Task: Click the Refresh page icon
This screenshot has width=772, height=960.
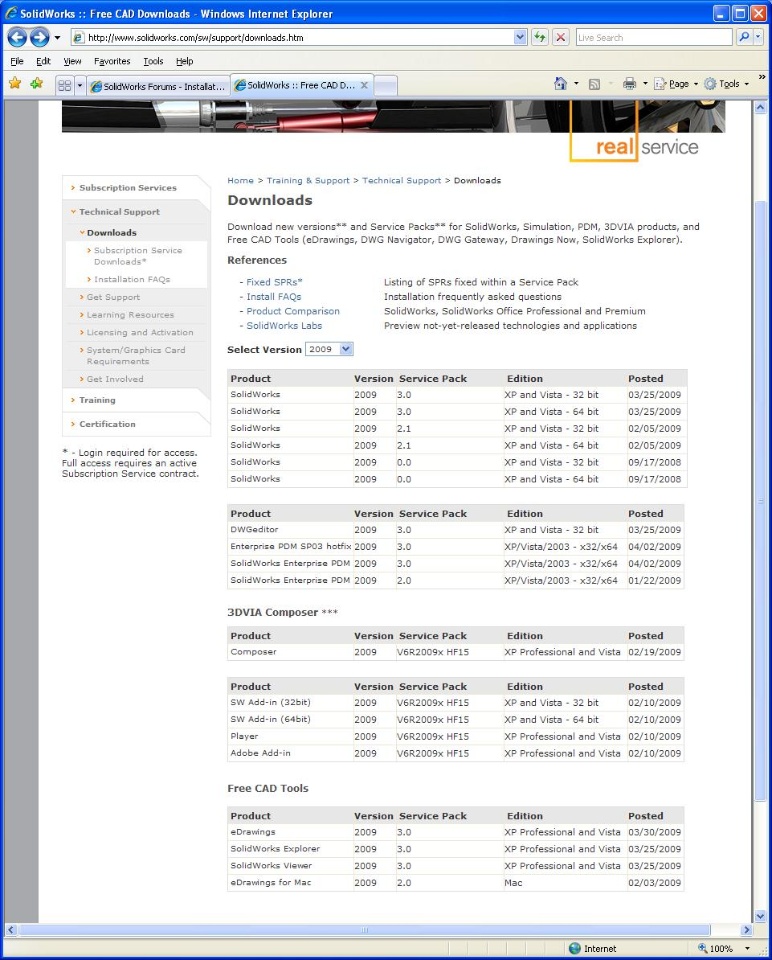Action: [x=539, y=37]
